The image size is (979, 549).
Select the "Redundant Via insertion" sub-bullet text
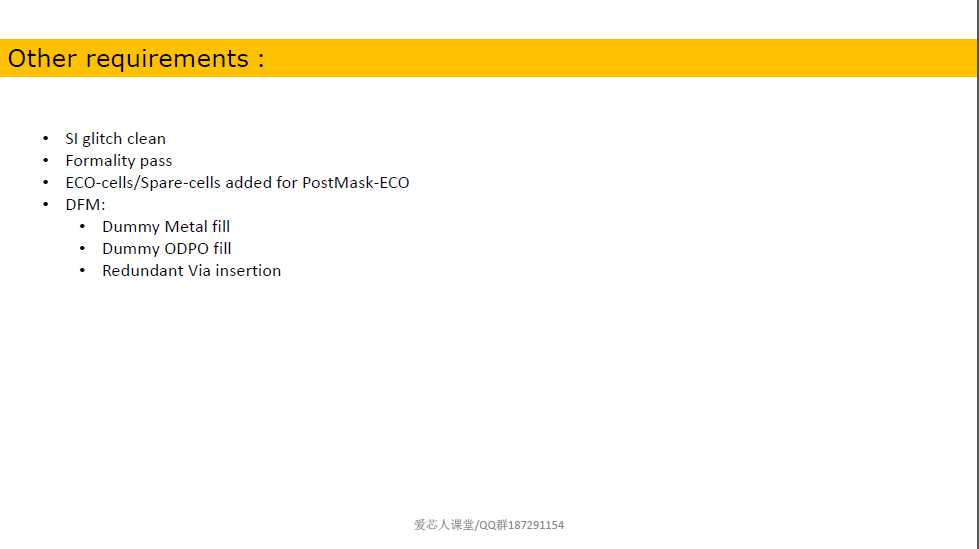192,270
